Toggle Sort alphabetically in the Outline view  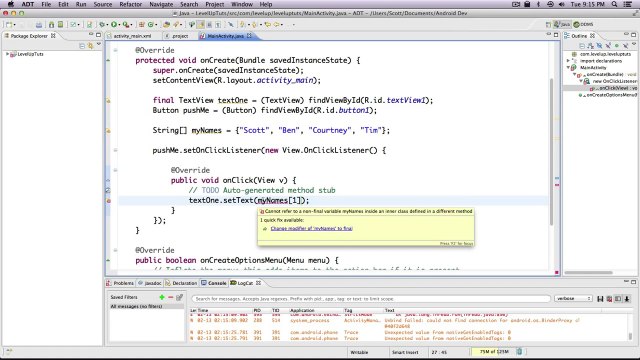[x=591, y=46]
